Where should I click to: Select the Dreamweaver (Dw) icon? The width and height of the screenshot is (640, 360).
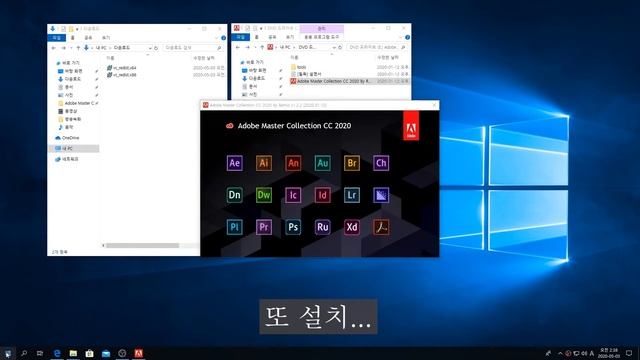(x=264, y=195)
